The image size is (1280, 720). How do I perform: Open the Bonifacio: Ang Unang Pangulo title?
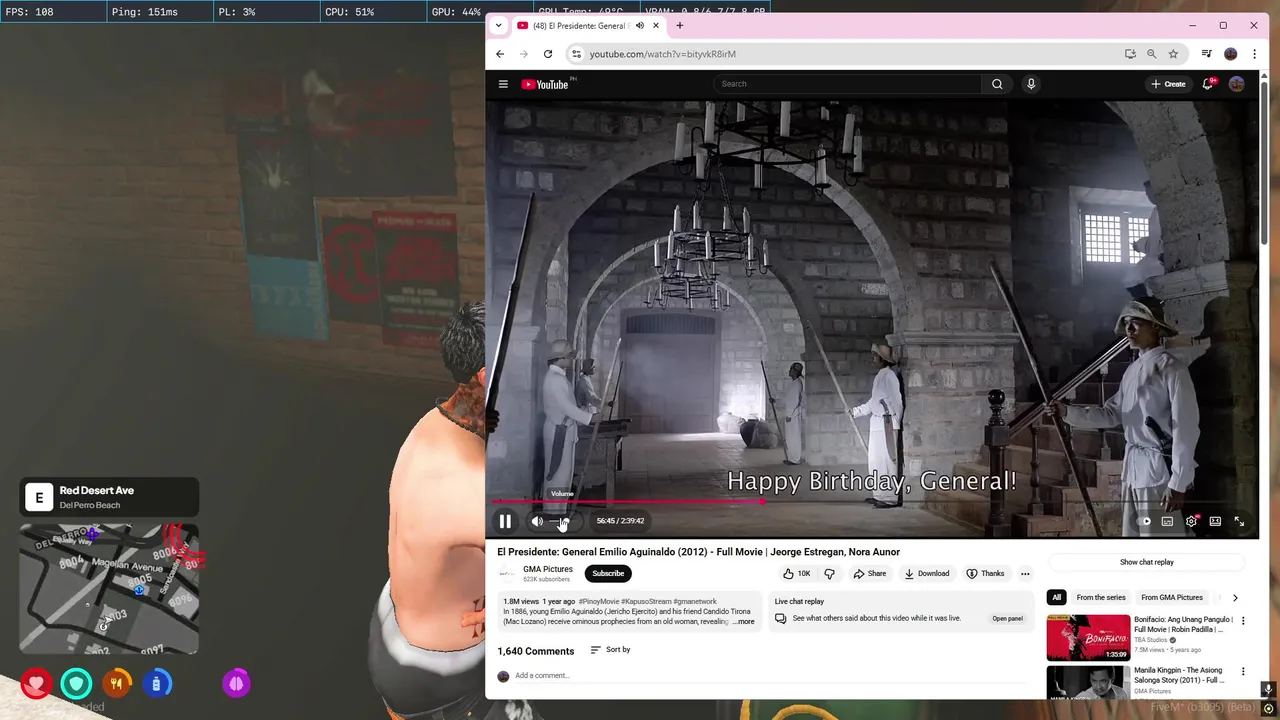[1184, 625]
